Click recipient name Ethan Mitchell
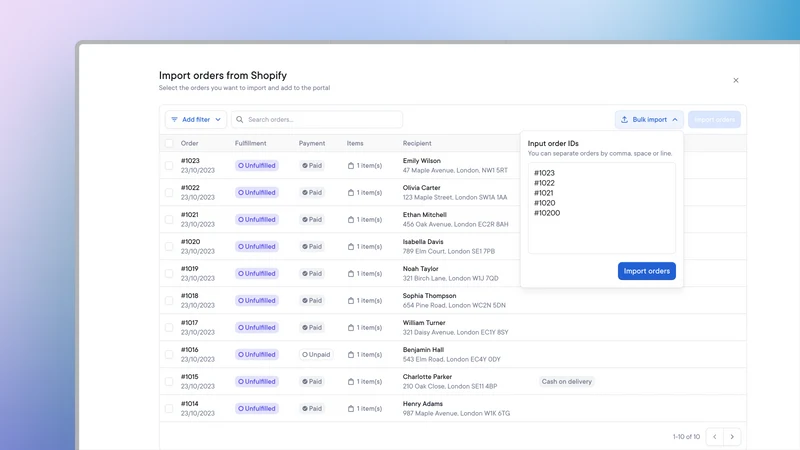The image size is (800, 450). (424, 215)
